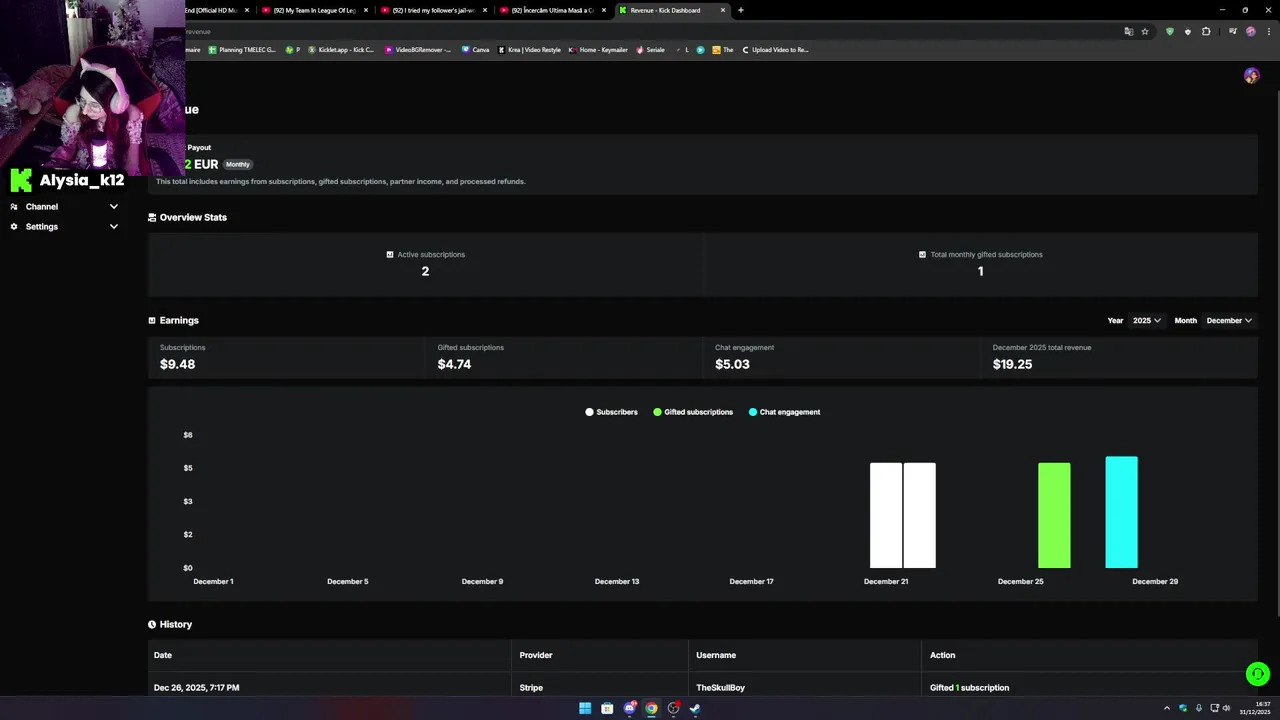This screenshot has width=1280, height=720.
Task: Expand the Settings sidebar menu
Action: pos(113,227)
